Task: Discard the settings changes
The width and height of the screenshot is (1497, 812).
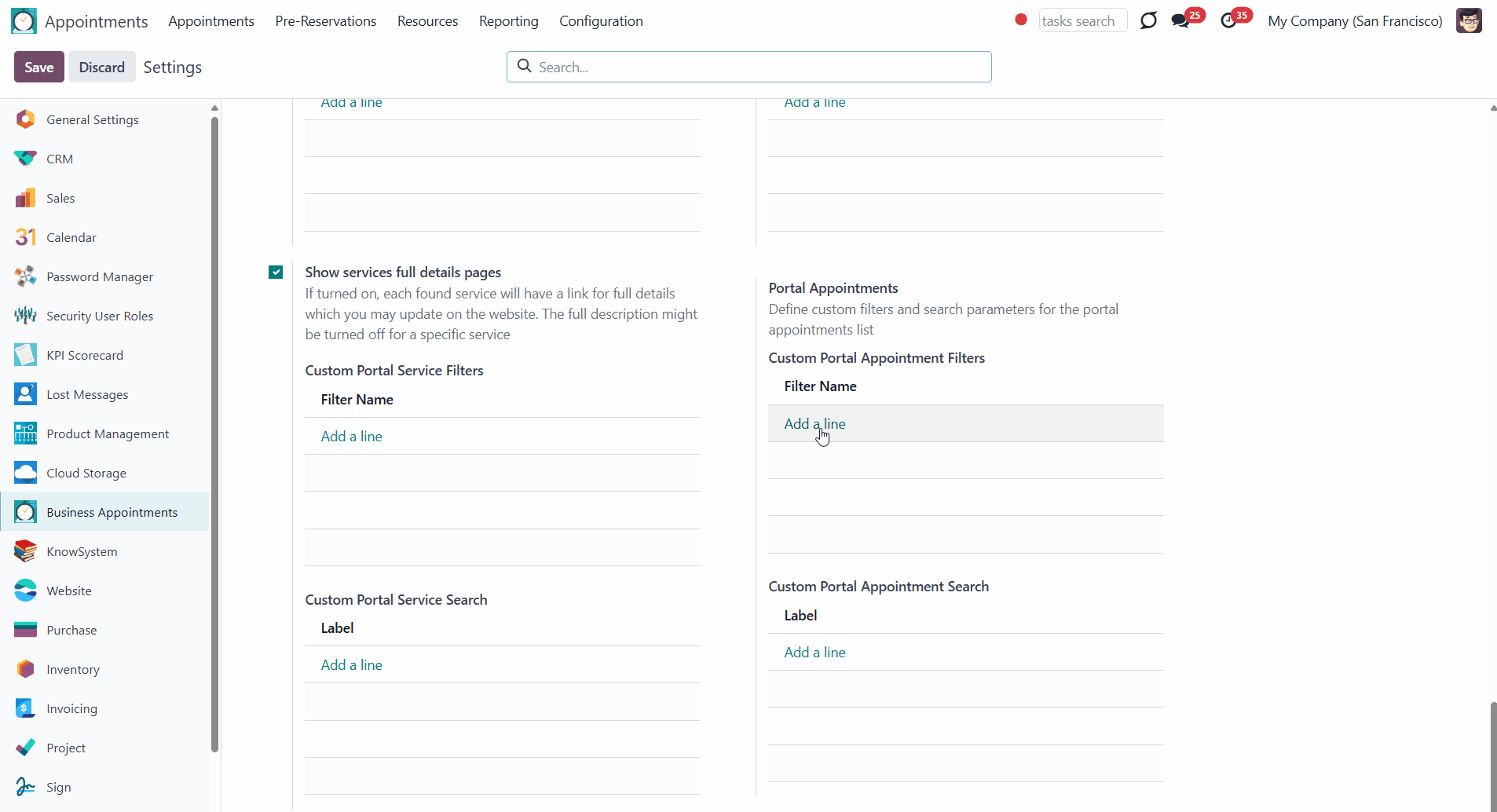Action: (101, 68)
